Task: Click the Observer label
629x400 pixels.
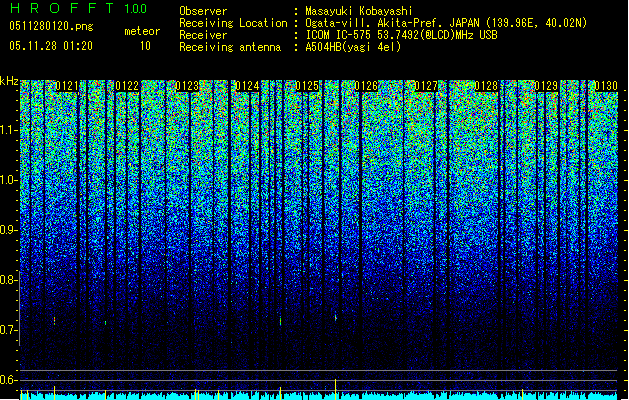Action: pyautogui.click(x=203, y=11)
